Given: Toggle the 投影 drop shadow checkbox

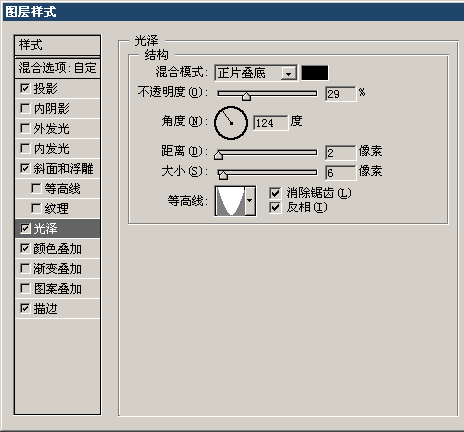Looking at the screenshot, I should point(25,88).
